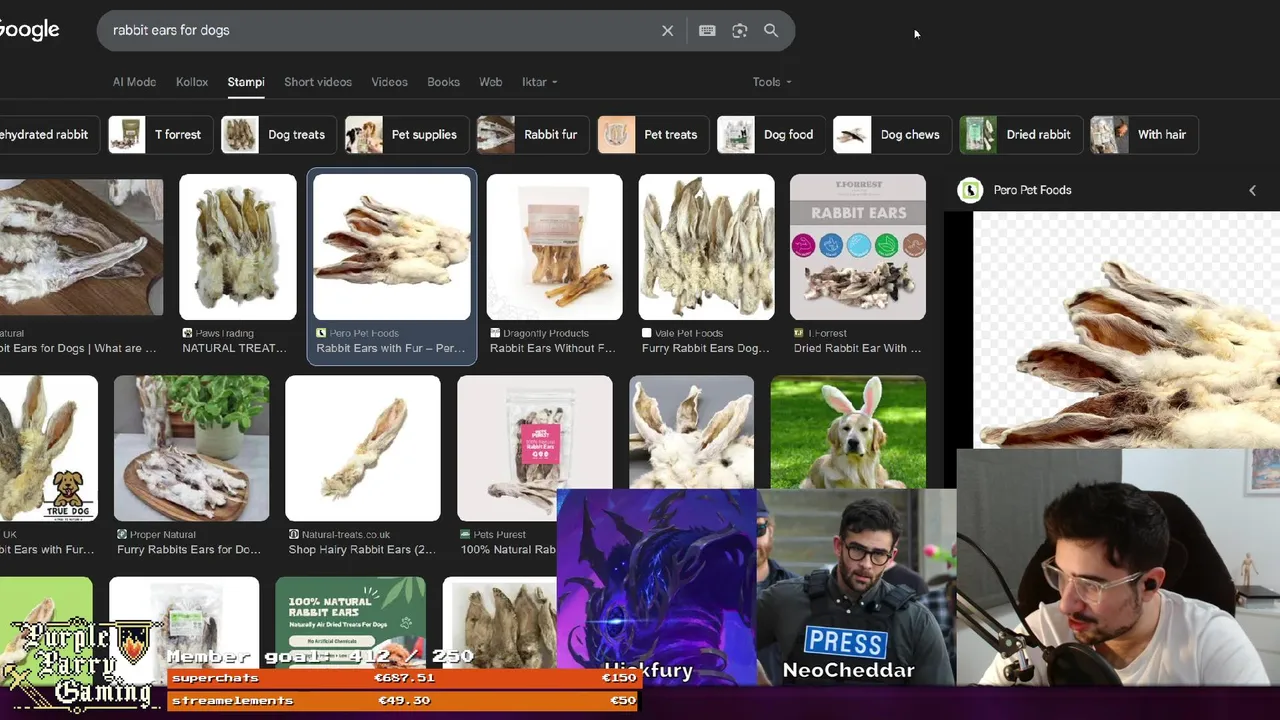Image resolution: width=1280 pixels, height=720 pixels.
Task: Open the Natural-treats.co.uk image result
Action: tap(363, 448)
